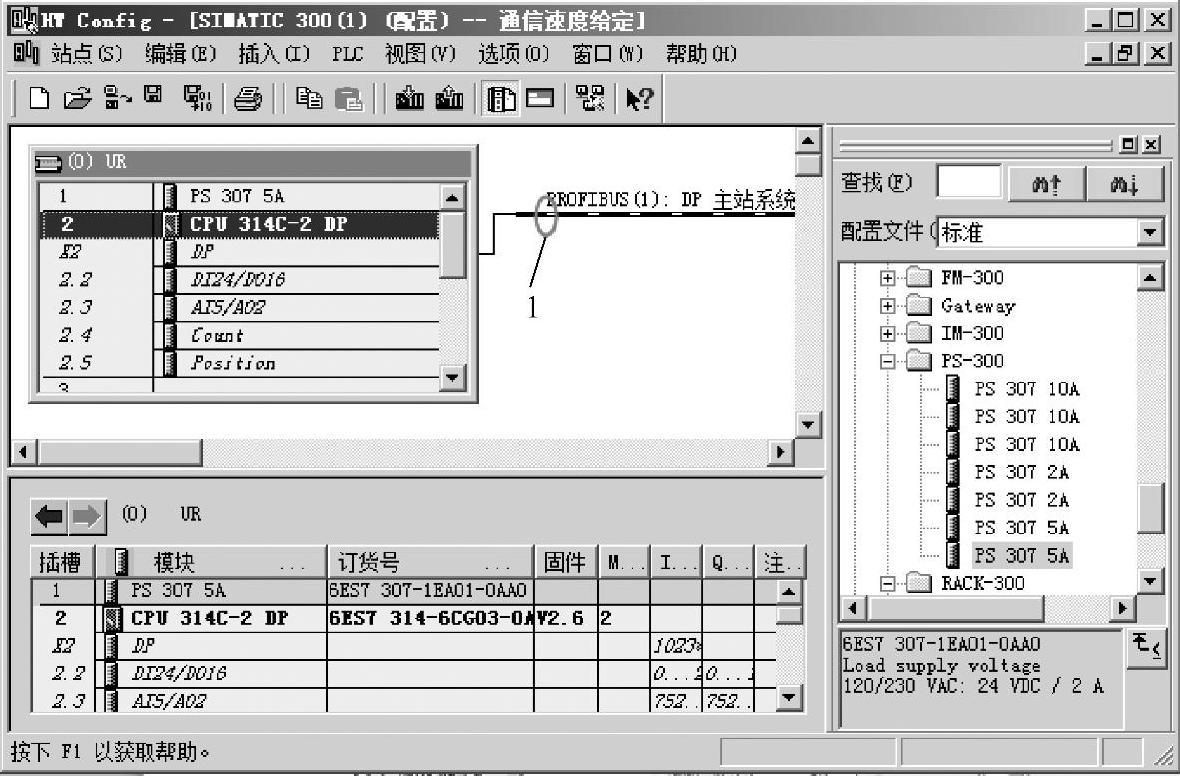Open the help menu
This screenshot has height=776, width=1180.
701,53
